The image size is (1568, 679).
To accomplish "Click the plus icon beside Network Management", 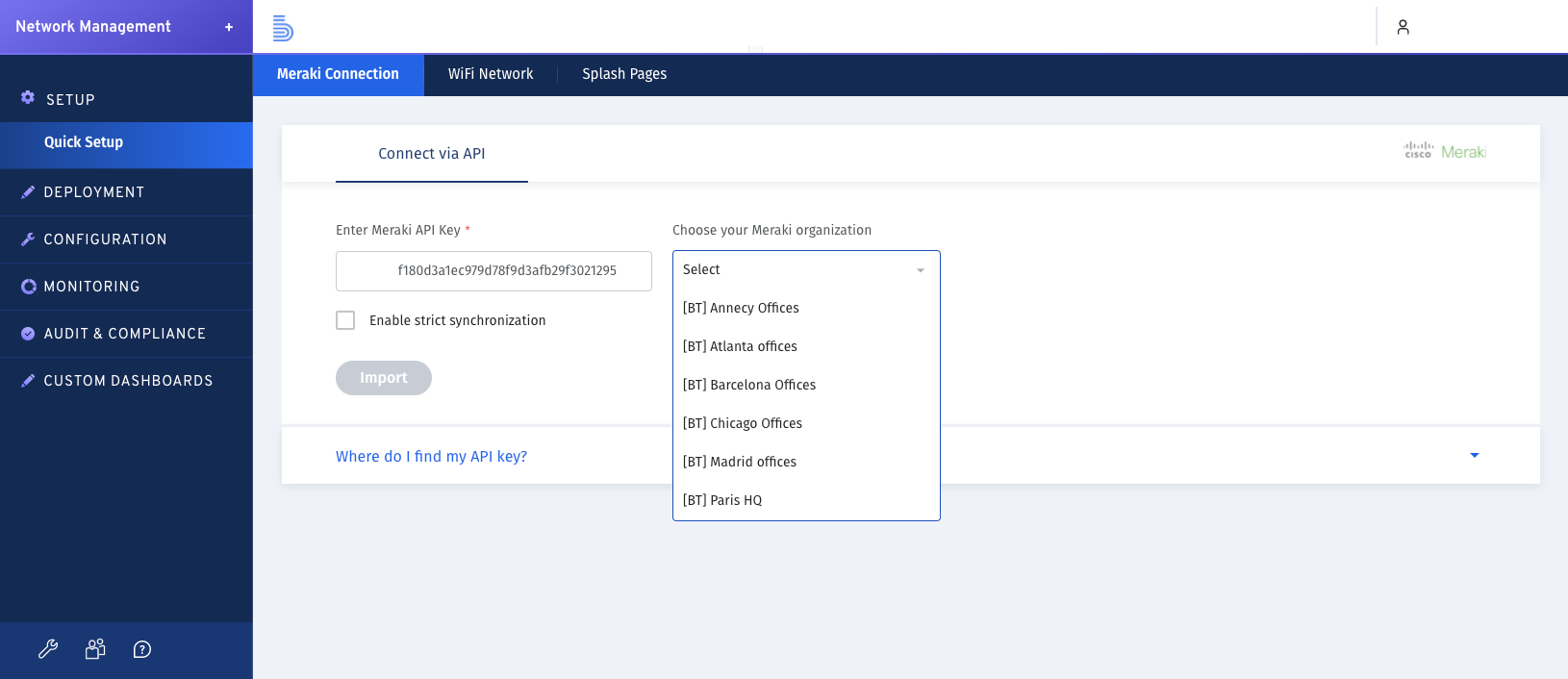I will [229, 27].
